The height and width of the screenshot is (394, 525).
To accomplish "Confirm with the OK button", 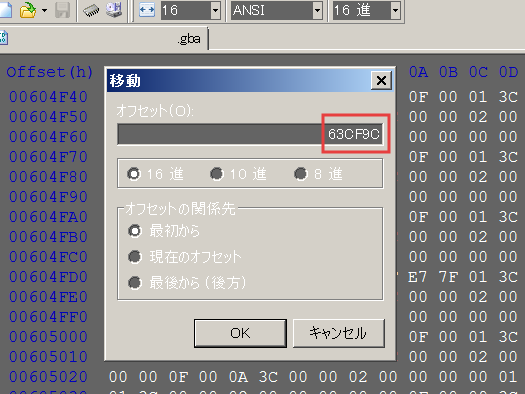I will coord(240,333).
